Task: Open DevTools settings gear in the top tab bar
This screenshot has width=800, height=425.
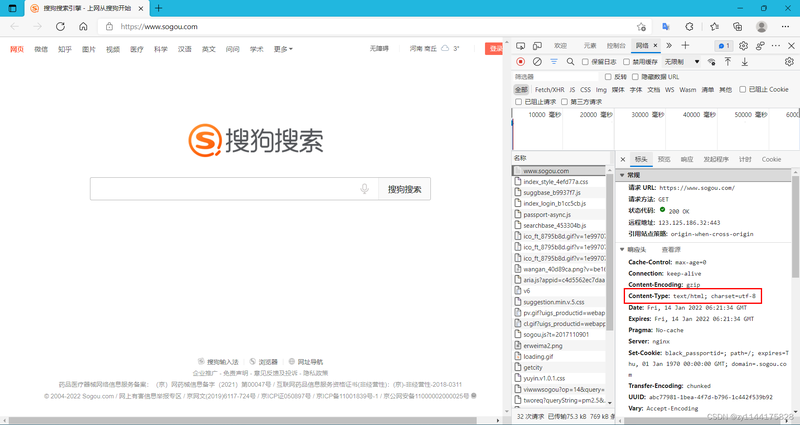Action: click(x=743, y=46)
